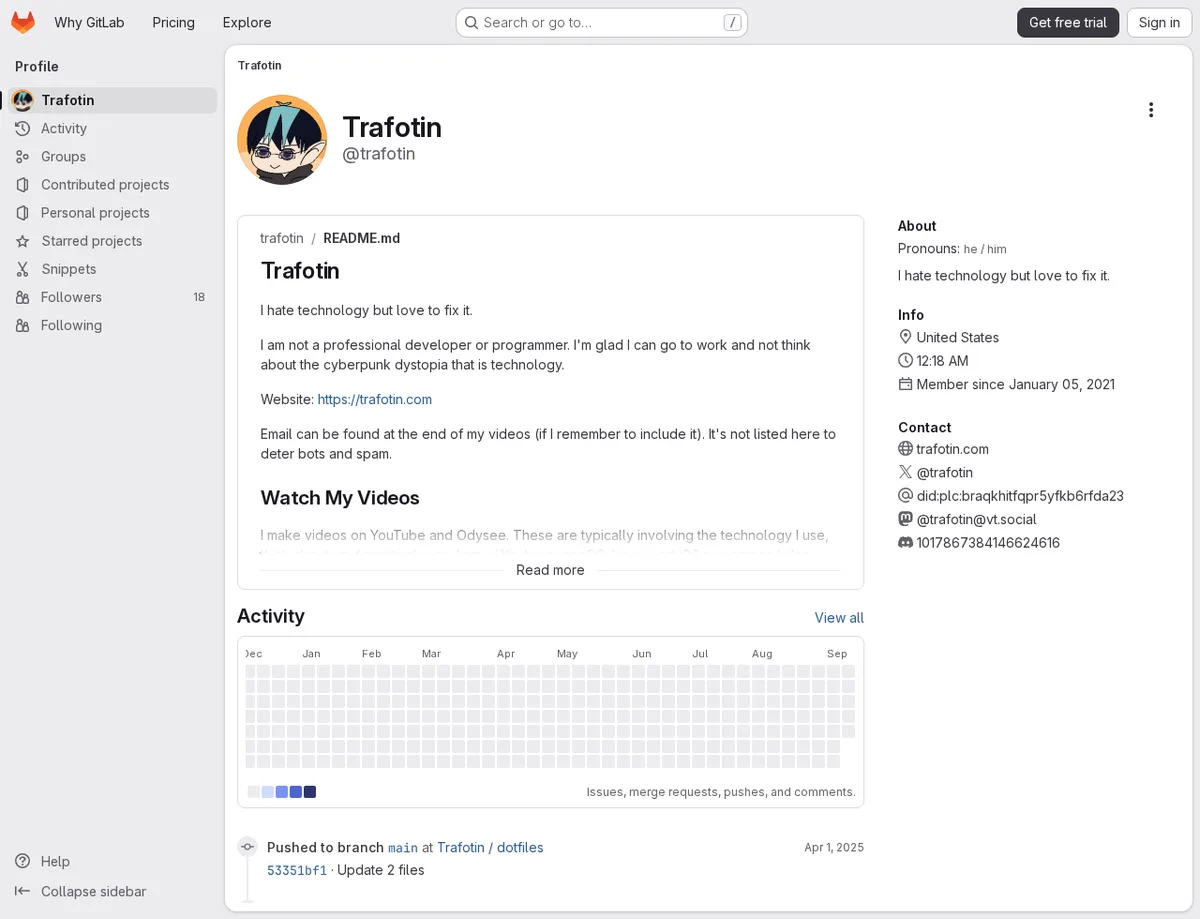The image size is (1200, 919).
Task: Click the Get free trial button
Action: coord(1068,22)
